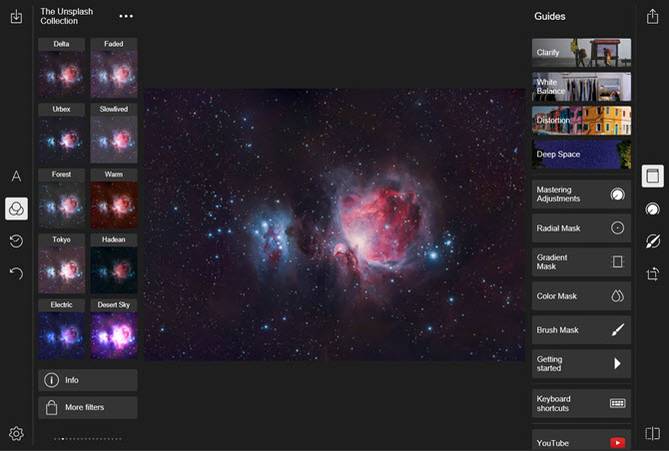Open the Clarify guide
This screenshot has width=669, height=451.
pyautogui.click(x=581, y=52)
